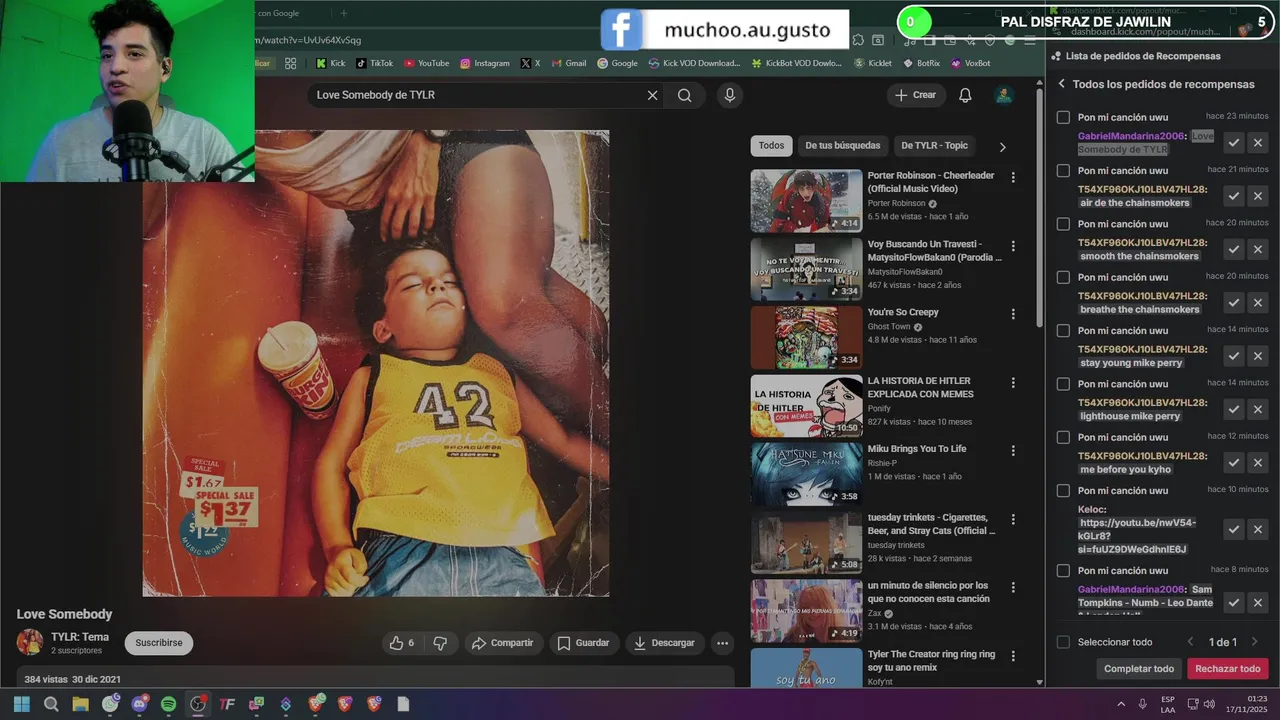This screenshot has height=720, width=1280.
Task: Like the Love Somebody video
Action: [401, 643]
